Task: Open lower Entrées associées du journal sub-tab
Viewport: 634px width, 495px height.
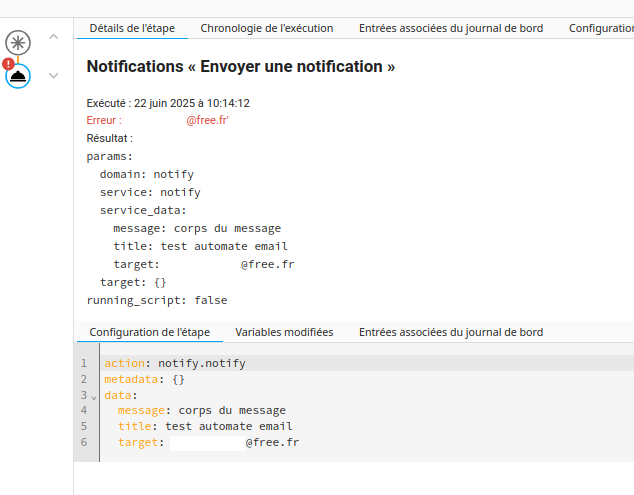Action: coord(450,332)
